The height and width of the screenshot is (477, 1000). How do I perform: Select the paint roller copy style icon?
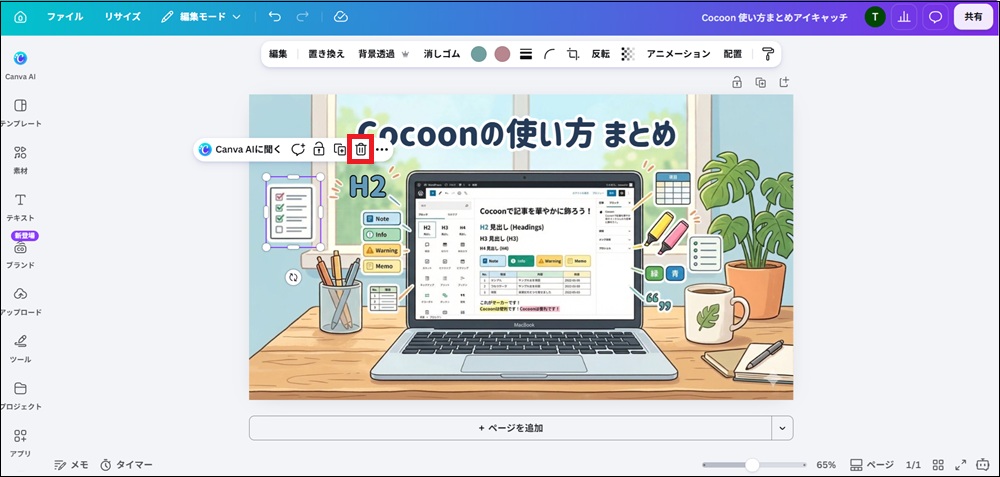point(768,54)
